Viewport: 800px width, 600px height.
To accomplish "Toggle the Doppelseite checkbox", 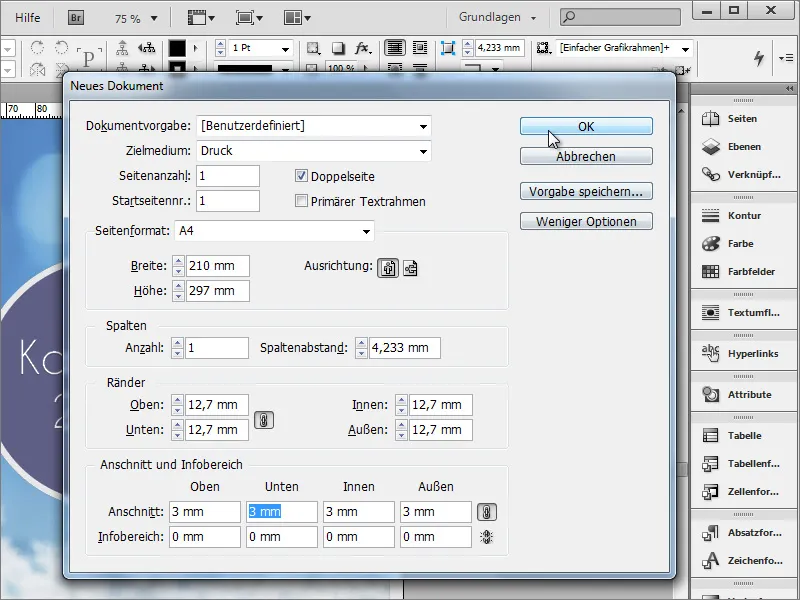I will click(301, 176).
